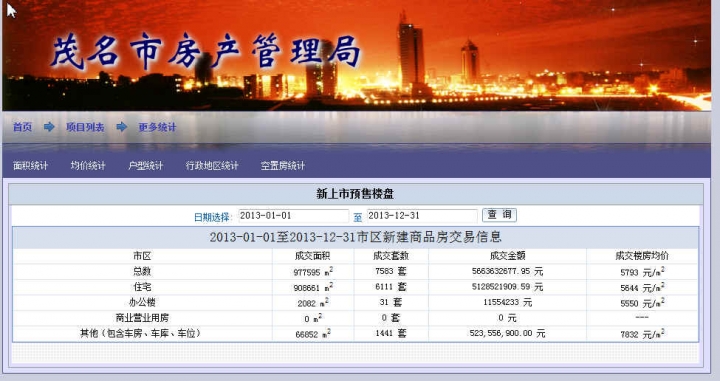Click the end date field 2013-12-31

[422, 216]
